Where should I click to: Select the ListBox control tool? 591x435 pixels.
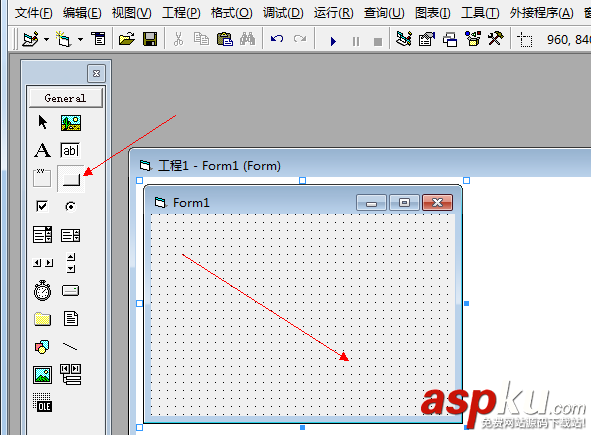pyautogui.click(x=70, y=236)
